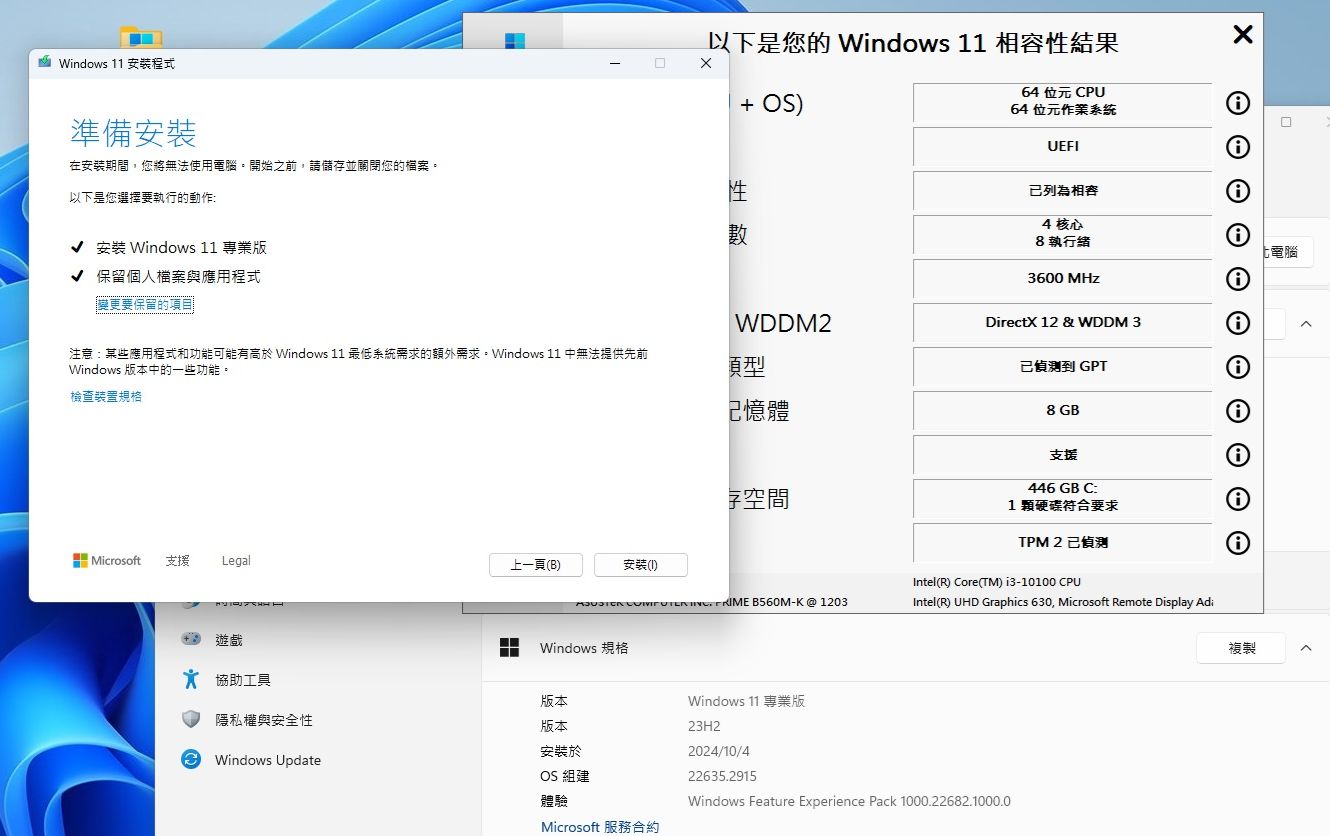Click the desktop folder icon behind setup window
1330x836 pixels.
141,37
